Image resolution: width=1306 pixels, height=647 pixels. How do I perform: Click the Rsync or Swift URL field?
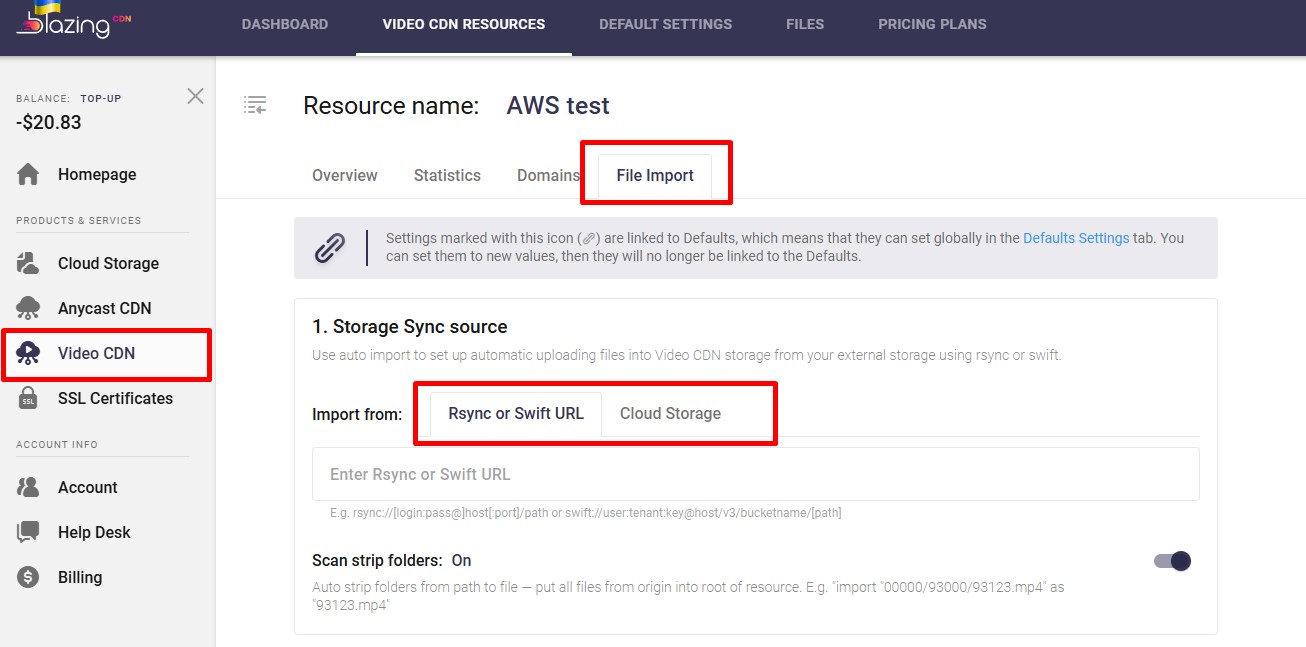(755, 474)
